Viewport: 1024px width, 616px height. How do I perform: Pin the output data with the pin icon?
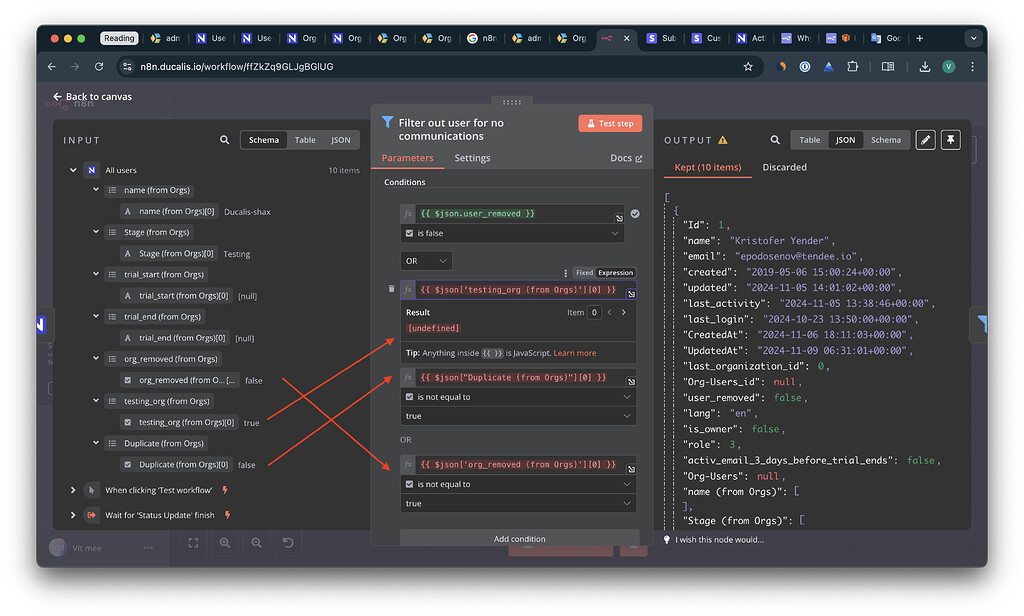pyautogui.click(x=951, y=140)
